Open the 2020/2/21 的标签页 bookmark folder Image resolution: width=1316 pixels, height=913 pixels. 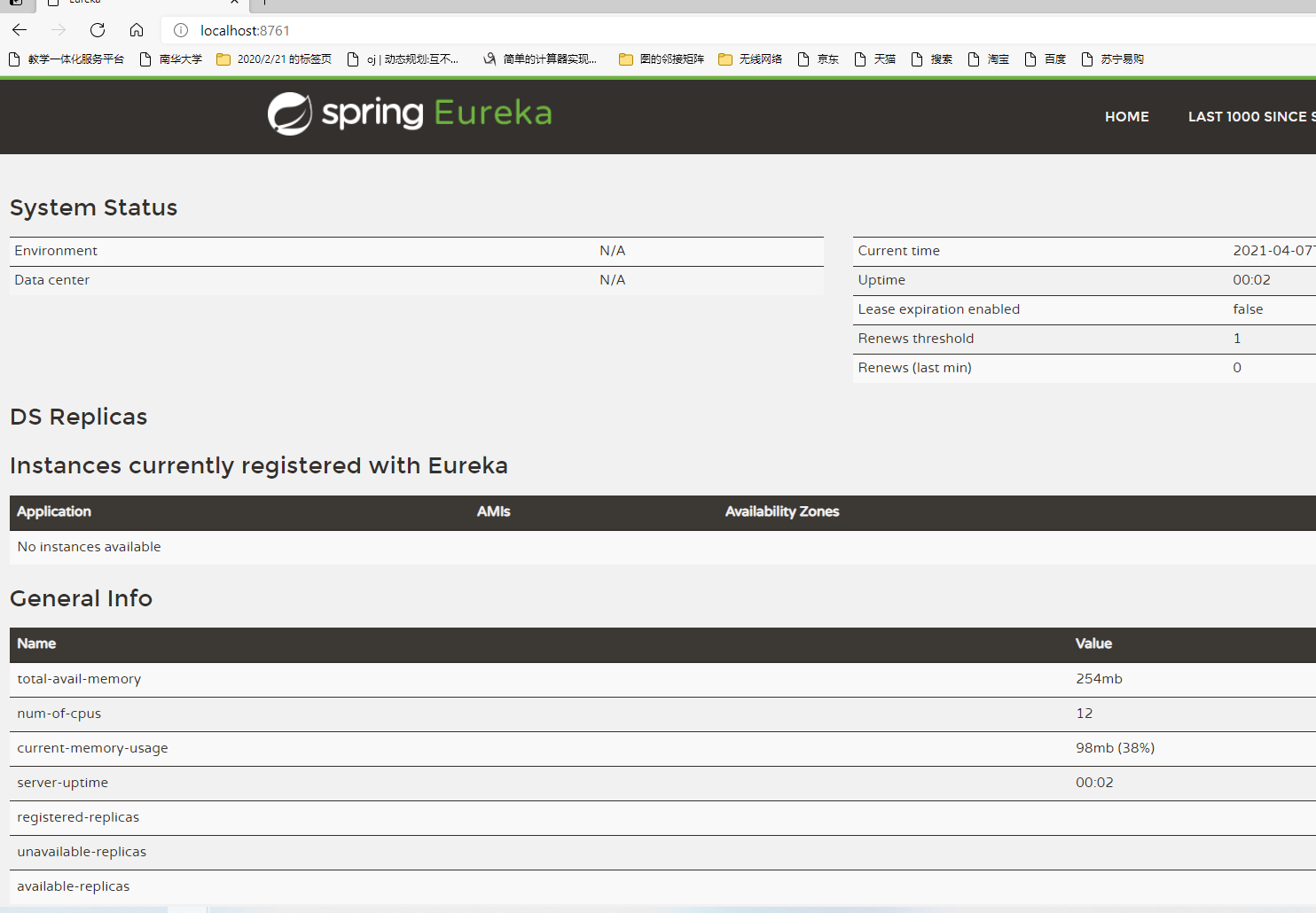[274, 59]
